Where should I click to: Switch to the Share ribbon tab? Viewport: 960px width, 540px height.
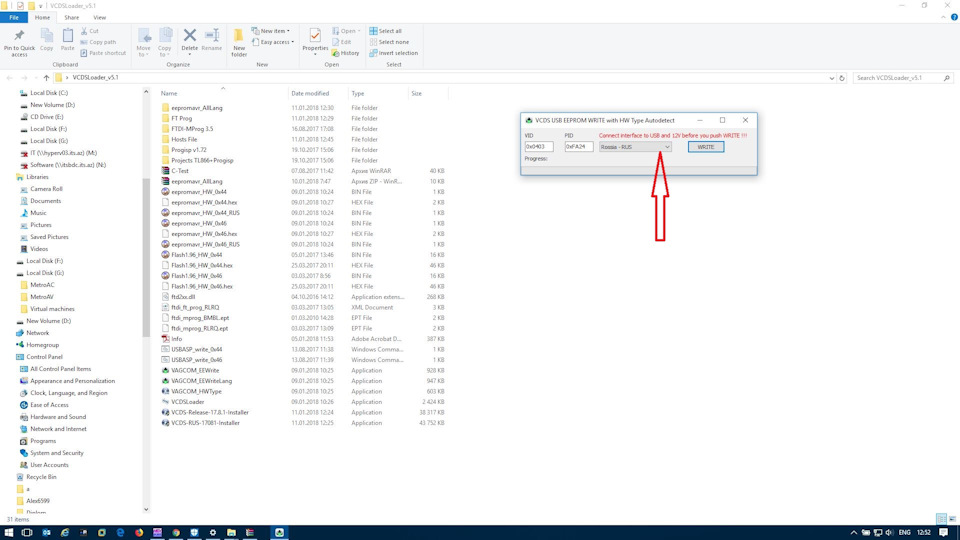(72, 18)
